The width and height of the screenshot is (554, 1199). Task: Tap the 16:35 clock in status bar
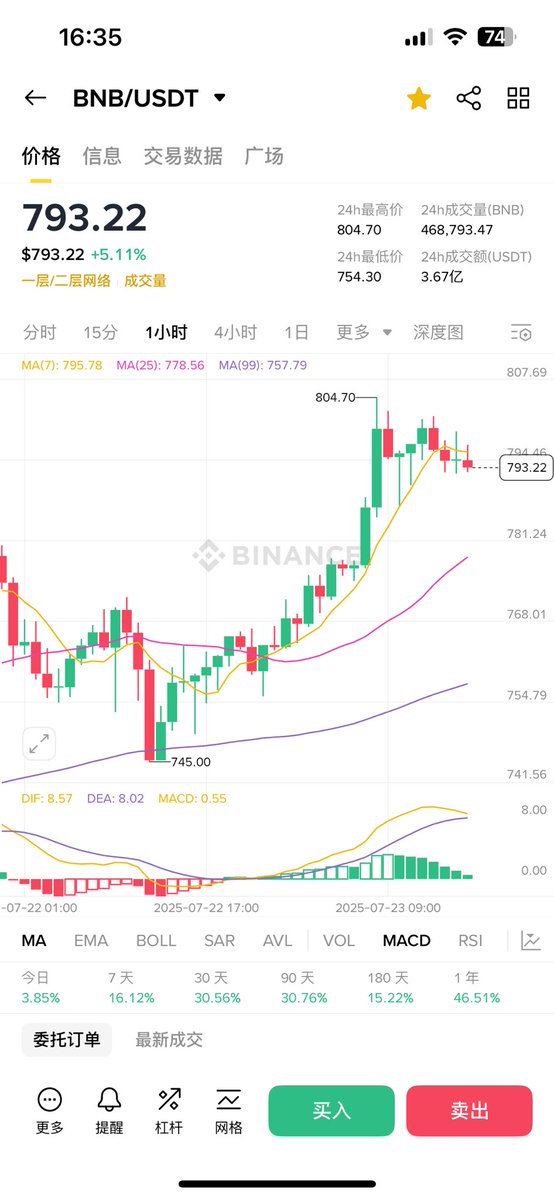[x=90, y=37]
